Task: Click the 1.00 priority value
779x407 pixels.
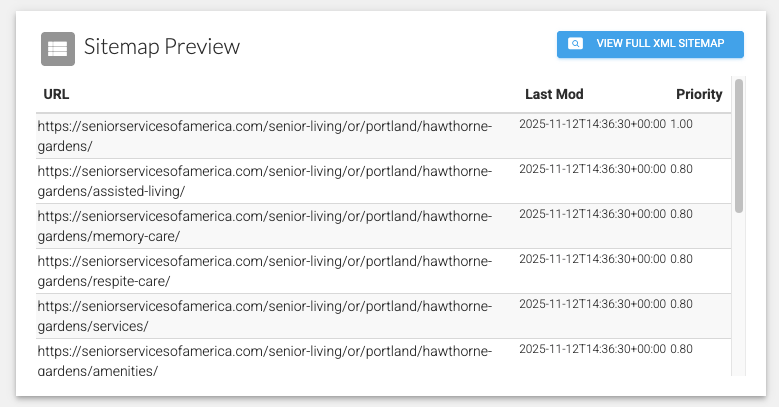Action: [x=681, y=124]
